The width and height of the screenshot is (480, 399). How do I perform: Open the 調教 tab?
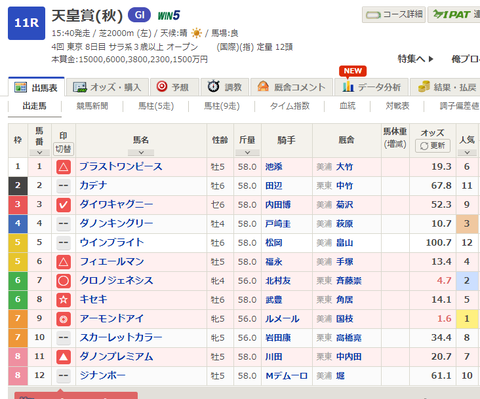224,87
